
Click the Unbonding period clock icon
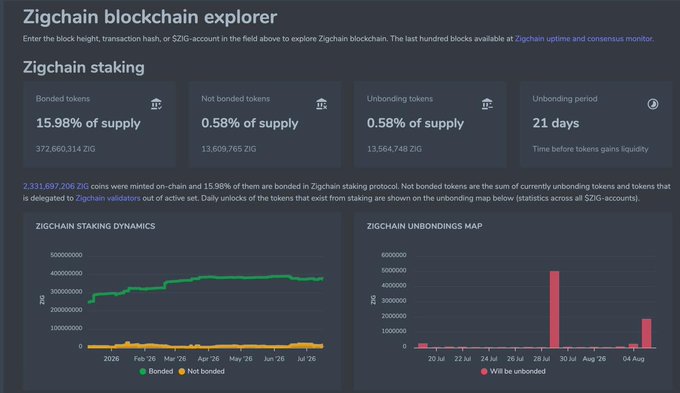point(653,104)
